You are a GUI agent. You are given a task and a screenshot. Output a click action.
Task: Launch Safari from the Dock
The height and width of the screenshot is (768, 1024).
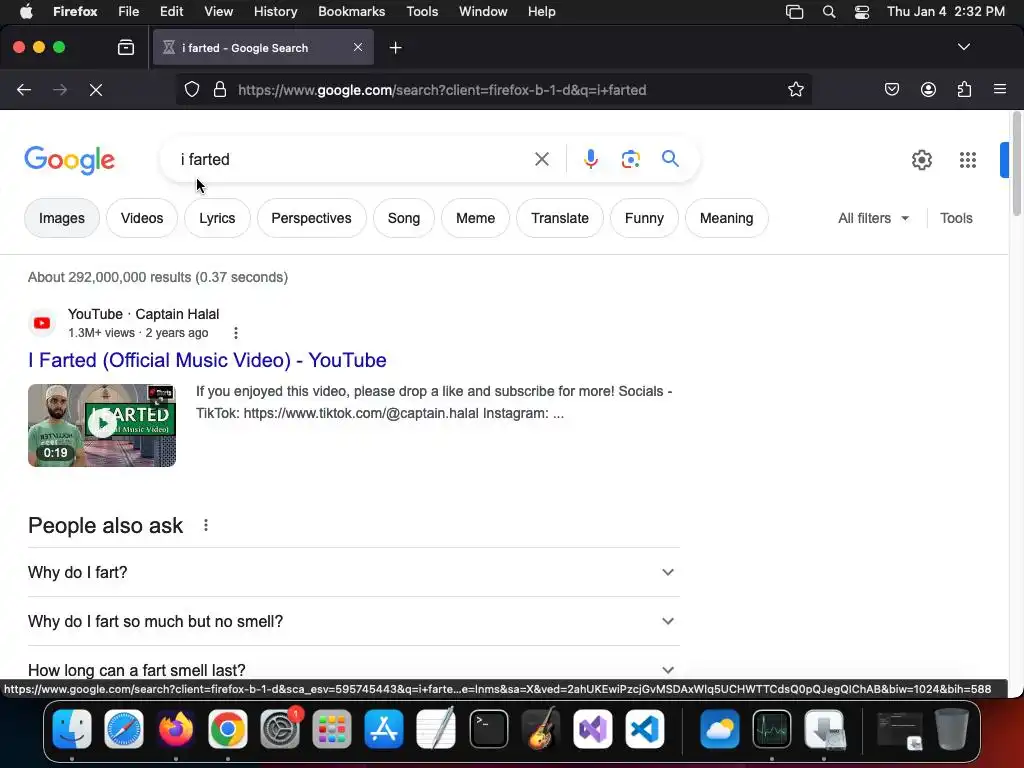tap(123, 729)
